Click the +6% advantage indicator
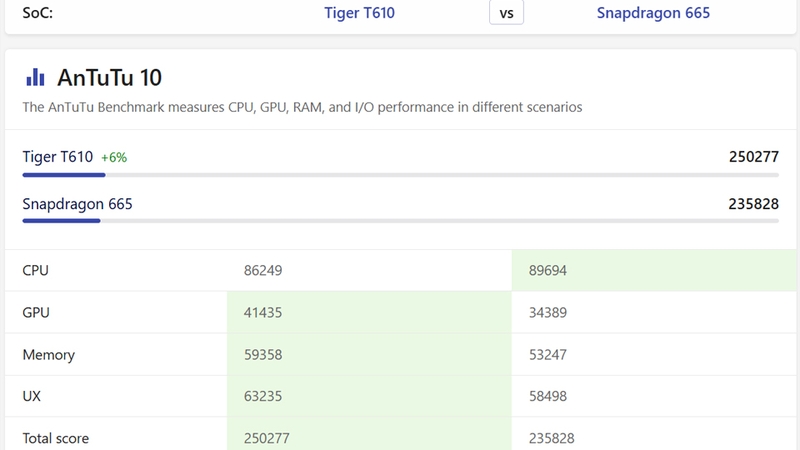The height and width of the screenshot is (450, 800). click(x=114, y=157)
